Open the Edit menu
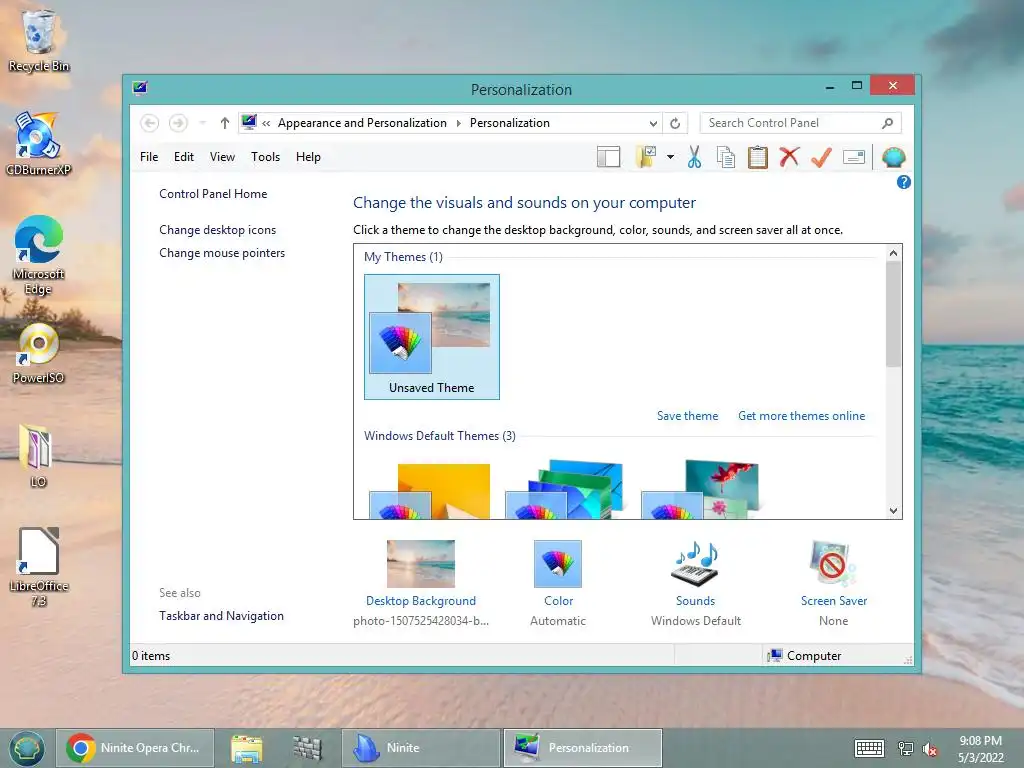 (x=184, y=157)
